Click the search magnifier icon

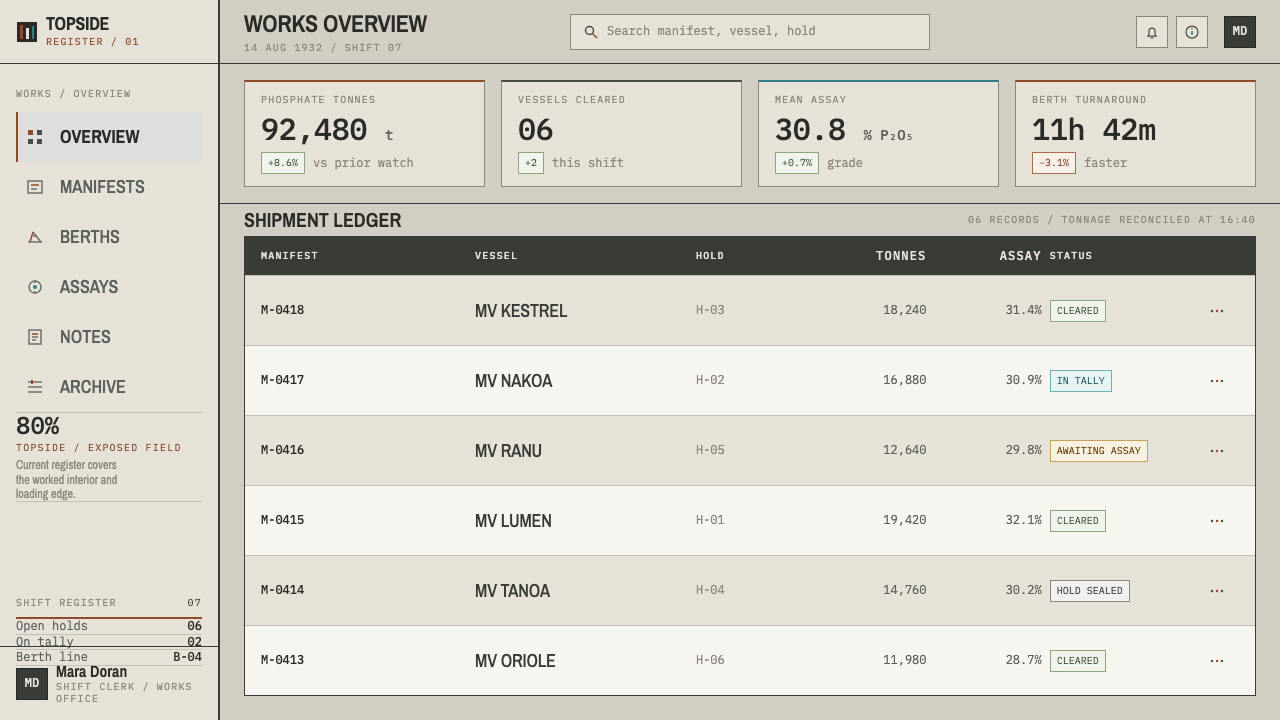pyautogui.click(x=591, y=32)
